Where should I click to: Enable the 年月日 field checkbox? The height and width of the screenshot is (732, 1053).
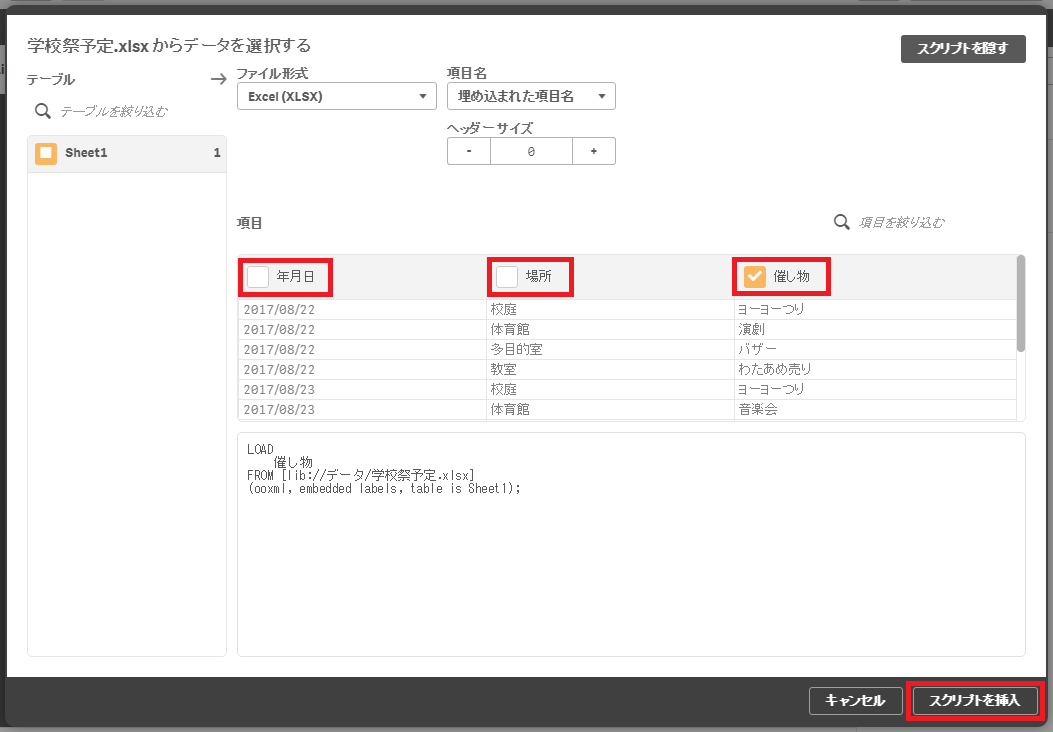[x=258, y=277]
